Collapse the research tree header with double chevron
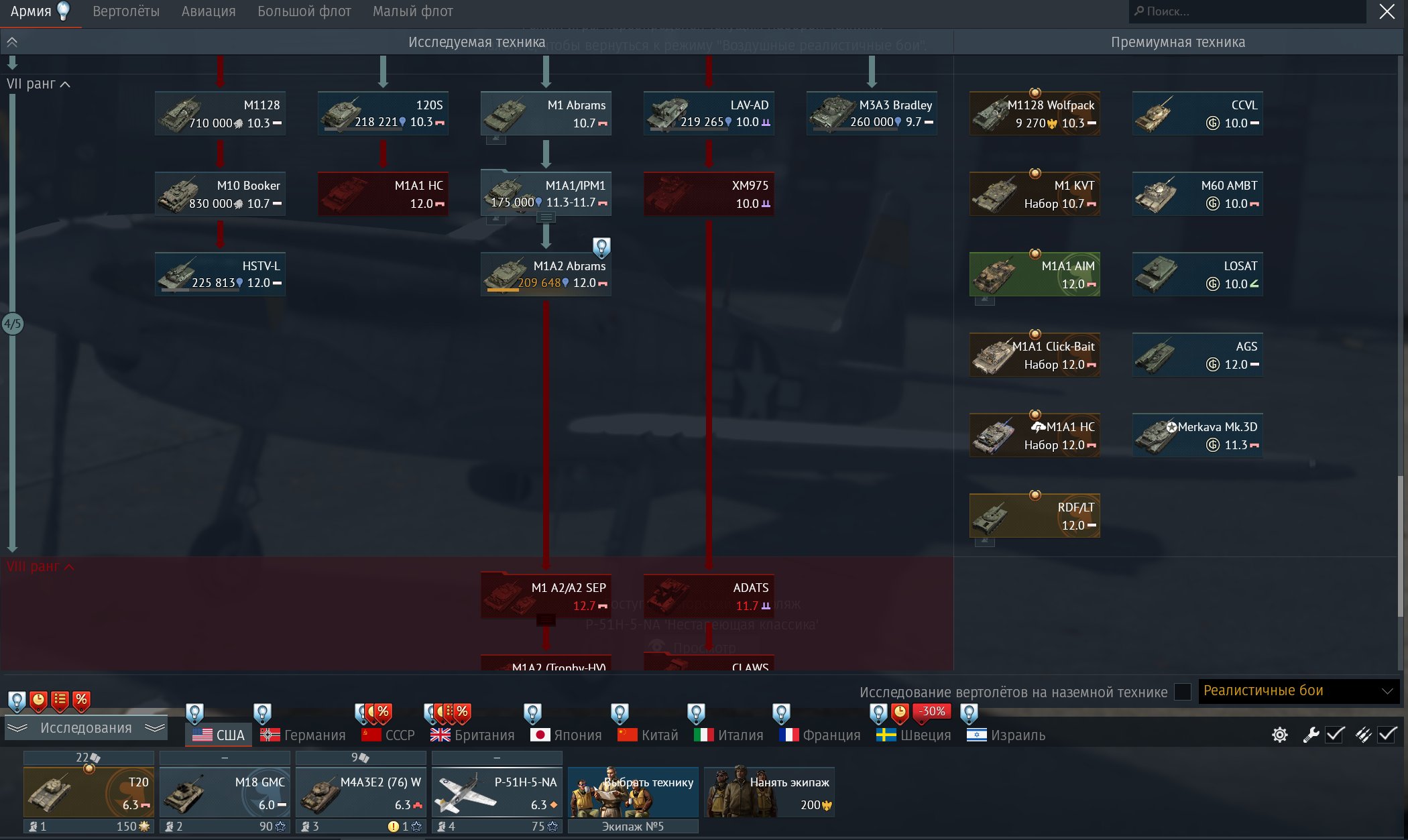 pos(12,42)
